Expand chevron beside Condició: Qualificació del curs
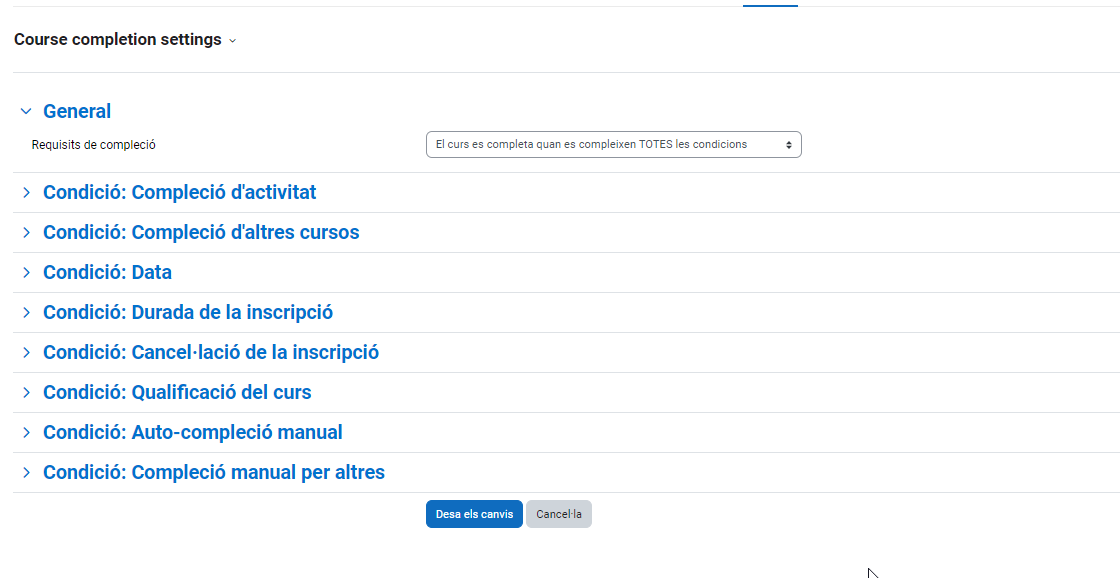This screenshot has width=1120, height=578. [26, 392]
